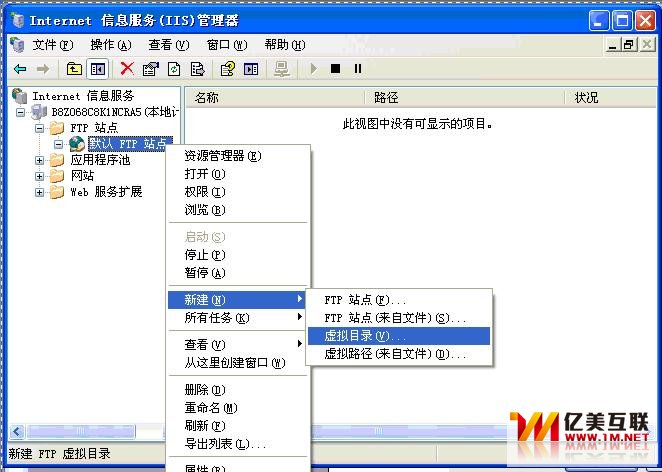Click the Stop square toolbar button
The height and width of the screenshot is (472, 662).
[336, 68]
